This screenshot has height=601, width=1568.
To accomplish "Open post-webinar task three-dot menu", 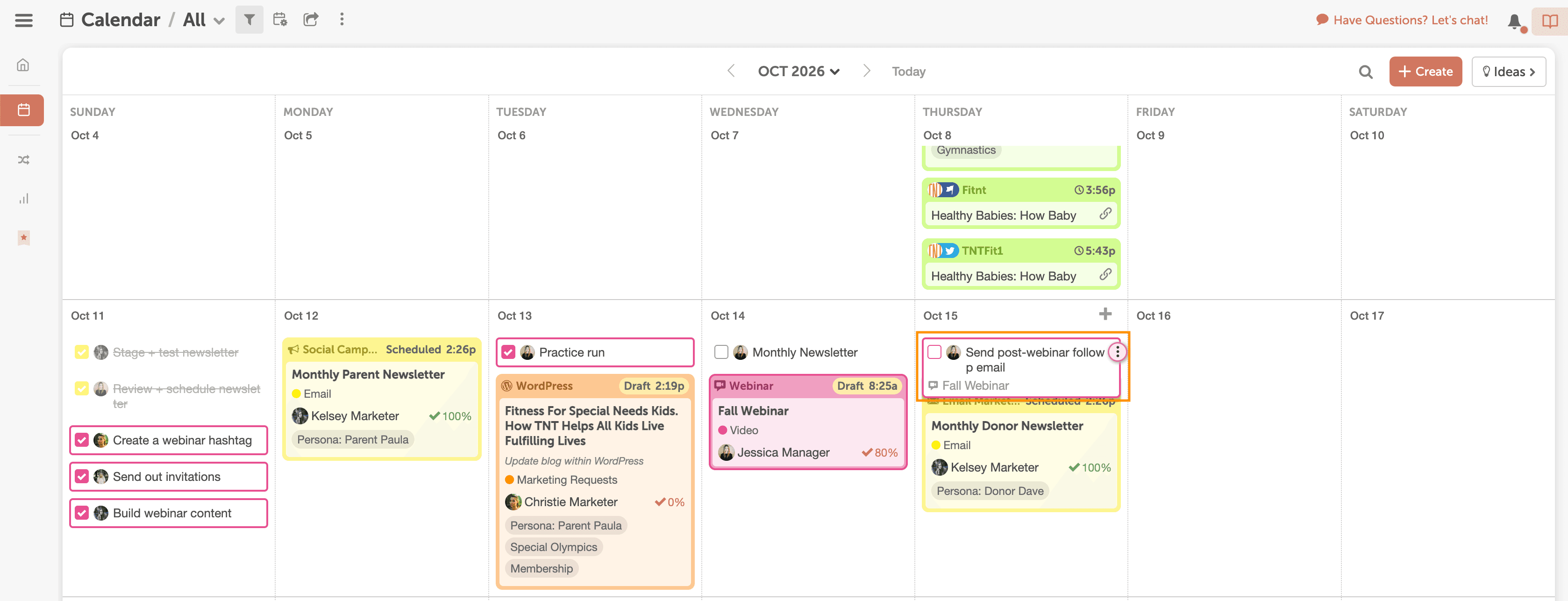I will tap(1117, 352).
